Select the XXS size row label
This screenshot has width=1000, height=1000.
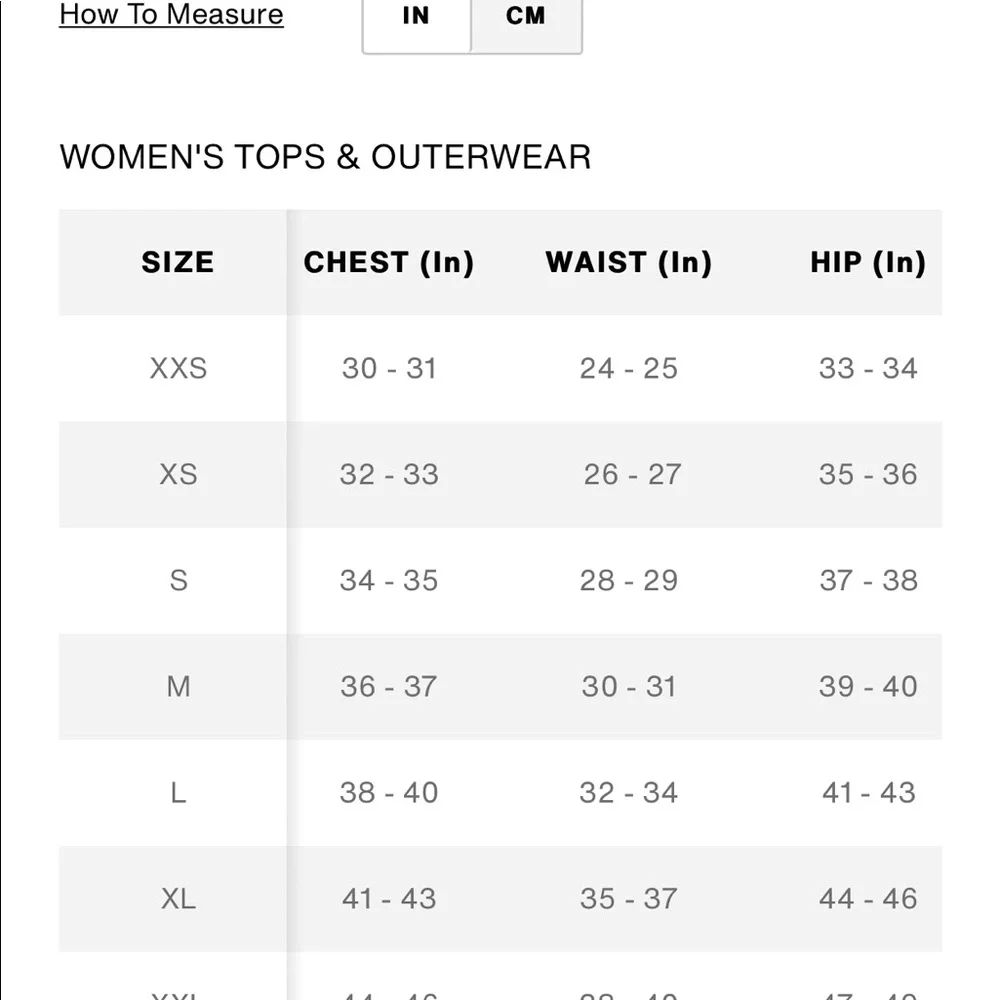tap(179, 368)
